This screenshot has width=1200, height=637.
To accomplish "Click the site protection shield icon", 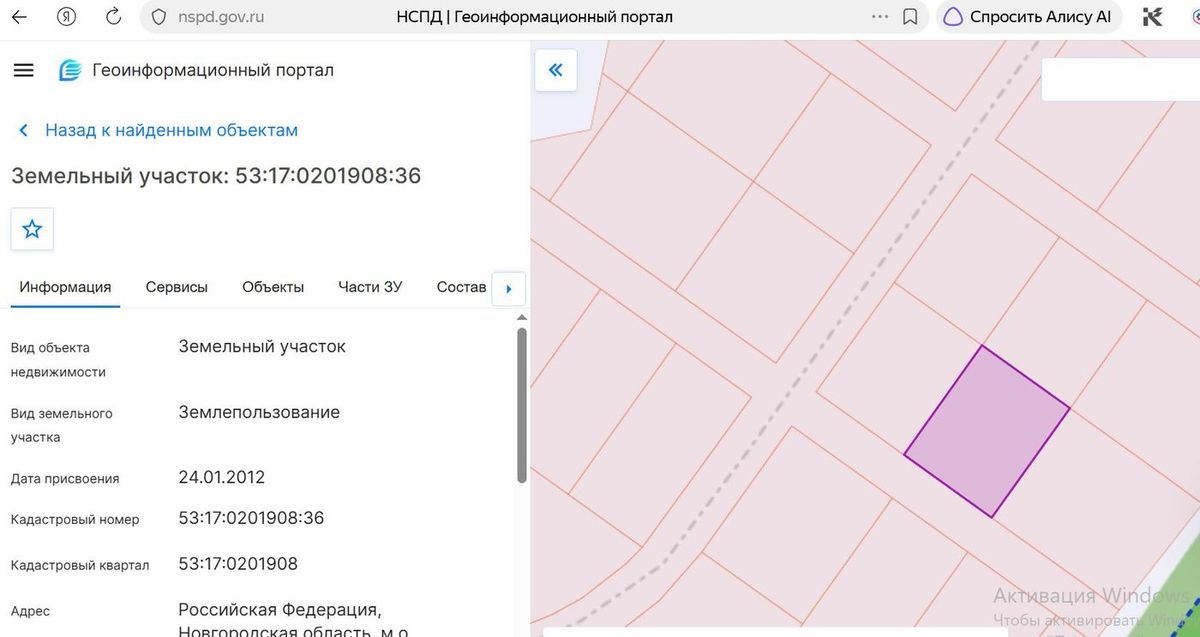I will (157, 17).
